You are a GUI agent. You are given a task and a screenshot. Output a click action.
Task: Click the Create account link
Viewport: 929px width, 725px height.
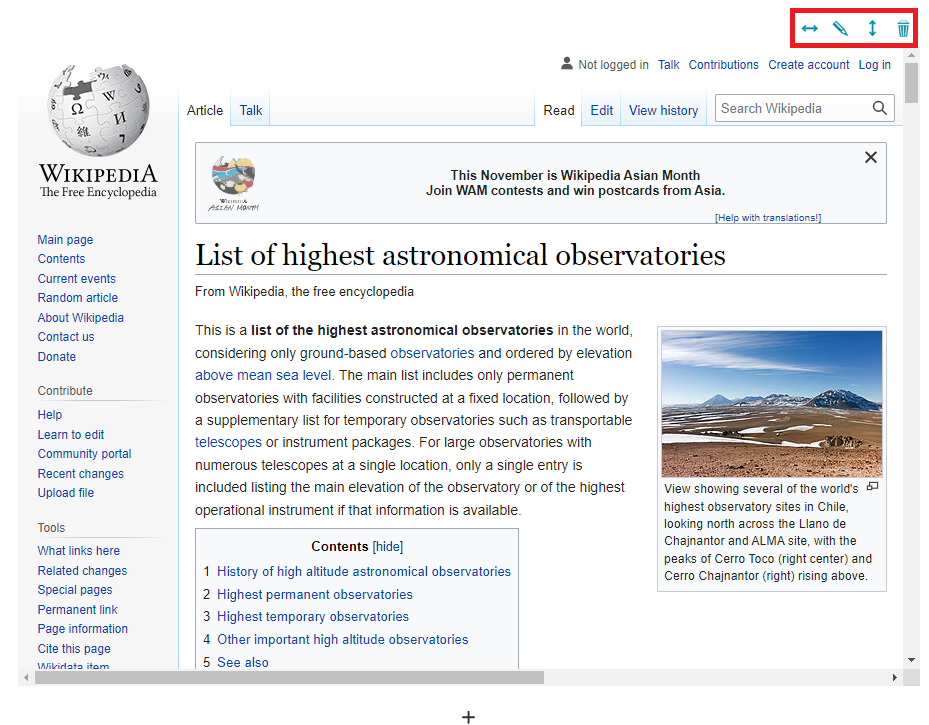tap(808, 65)
